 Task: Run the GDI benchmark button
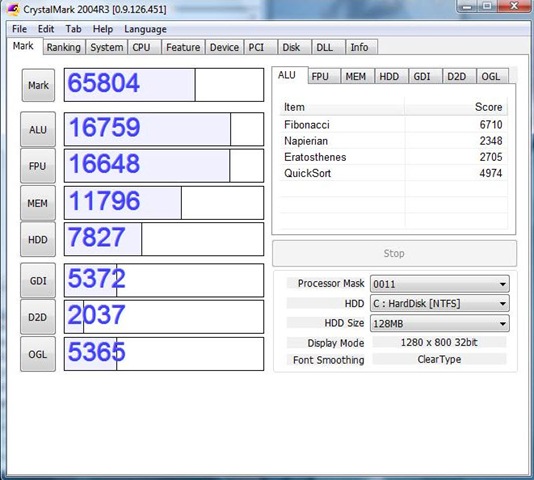[x=38, y=281]
